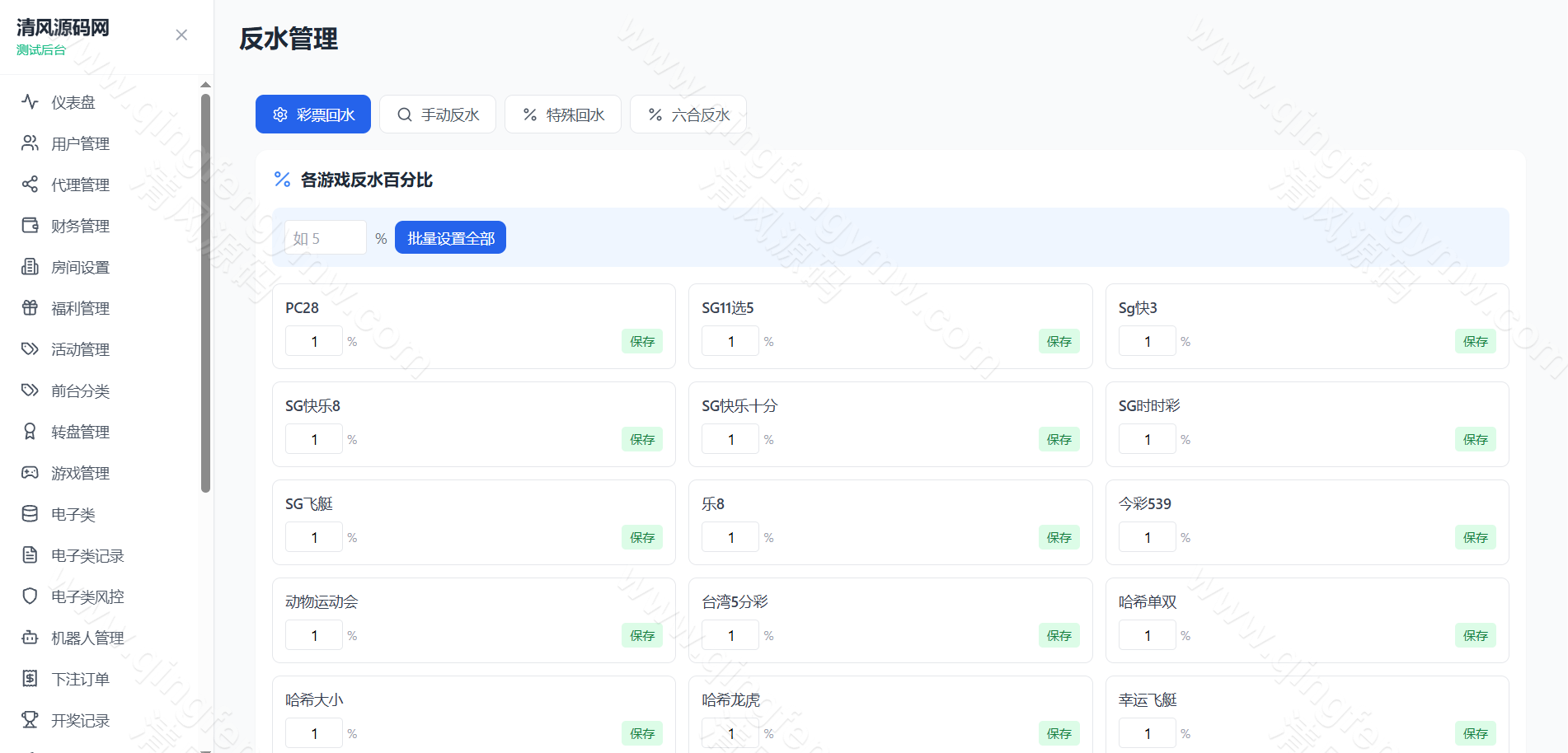This screenshot has height=753, width=1568.
Task: Click the 游戏管理 gamepad icon
Action: coord(30,472)
